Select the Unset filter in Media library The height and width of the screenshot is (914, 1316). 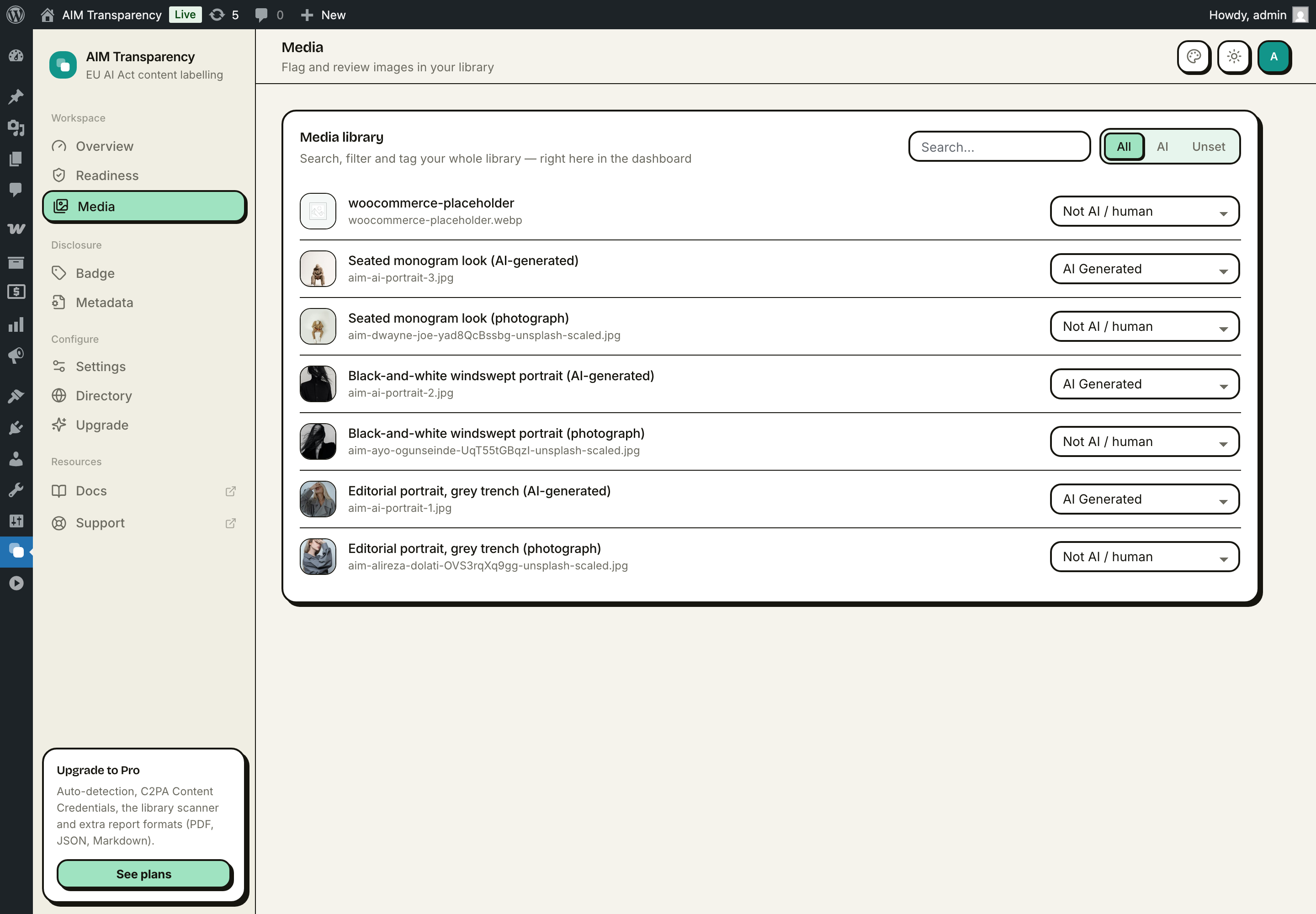pos(1208,147)
